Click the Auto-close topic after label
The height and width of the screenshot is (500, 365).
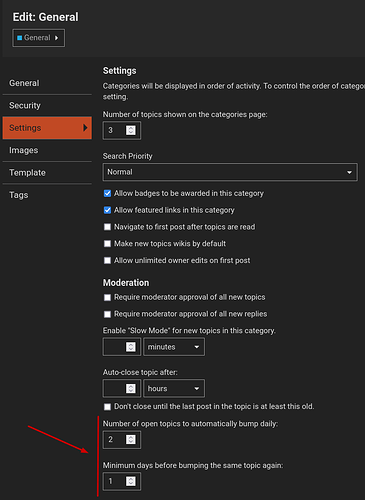point(140,372)
